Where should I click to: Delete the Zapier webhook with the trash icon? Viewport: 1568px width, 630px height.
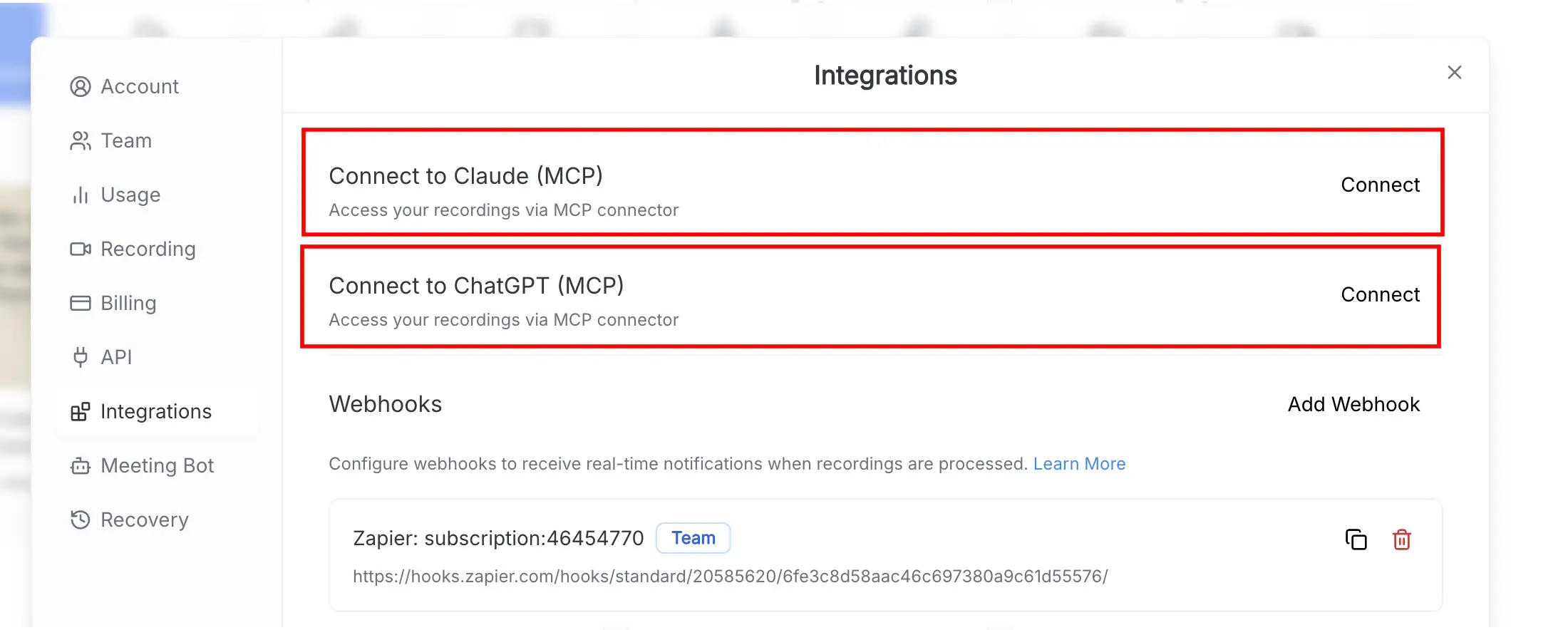[x=1401, y=539]
